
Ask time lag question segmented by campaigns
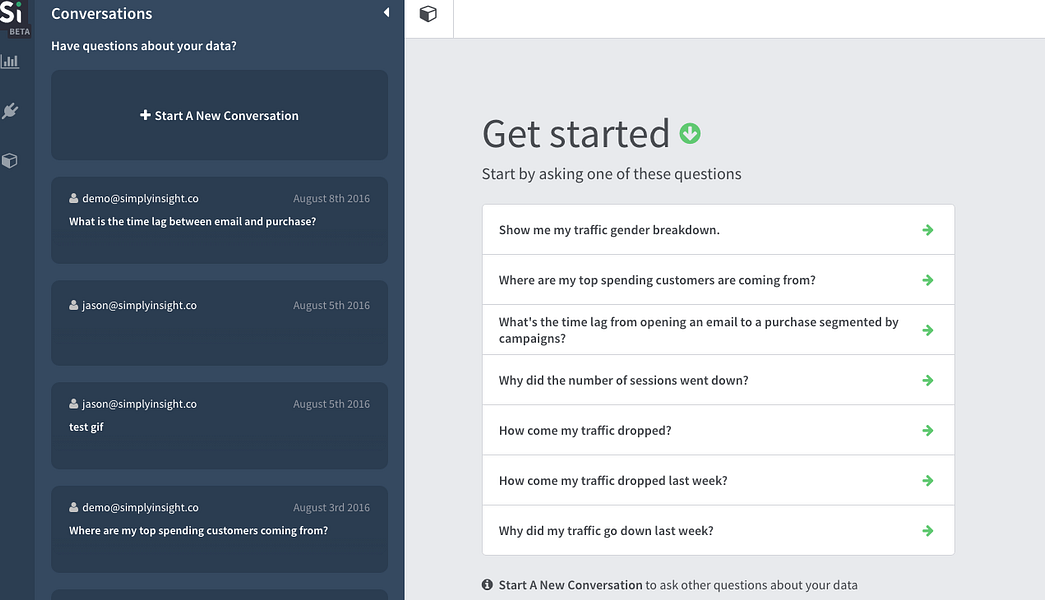coord(718,330)
